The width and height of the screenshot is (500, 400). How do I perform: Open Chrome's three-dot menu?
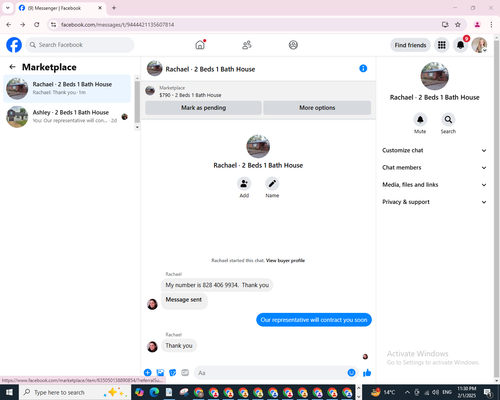point(491,24)
